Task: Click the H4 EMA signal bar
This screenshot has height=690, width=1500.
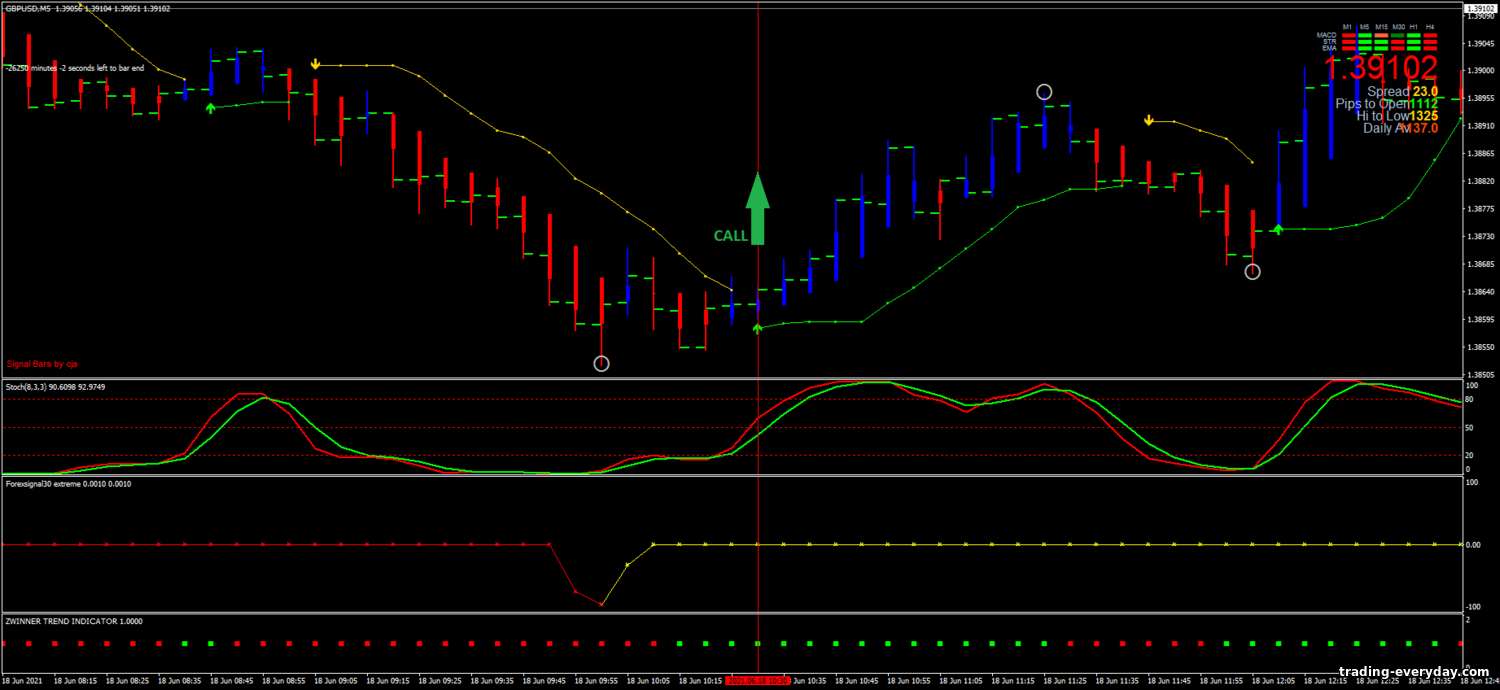Action: (1430, 47)
